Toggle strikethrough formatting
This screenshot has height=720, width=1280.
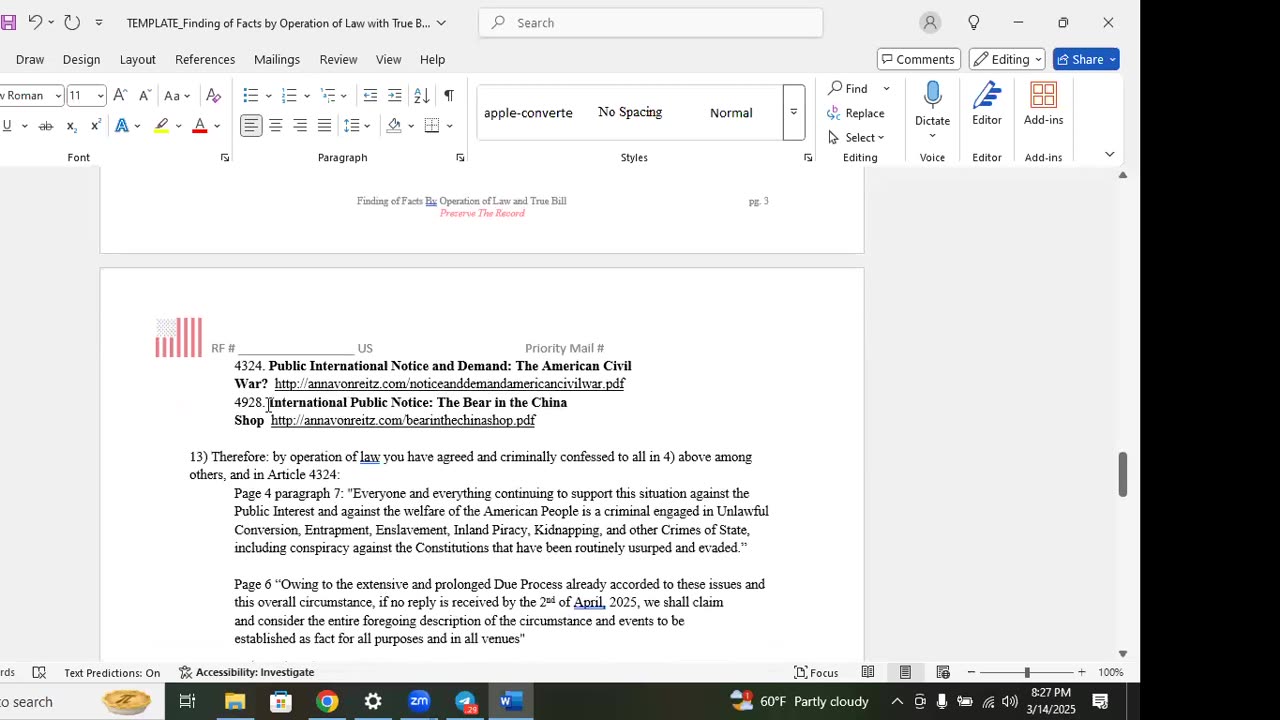pos(45,126)
